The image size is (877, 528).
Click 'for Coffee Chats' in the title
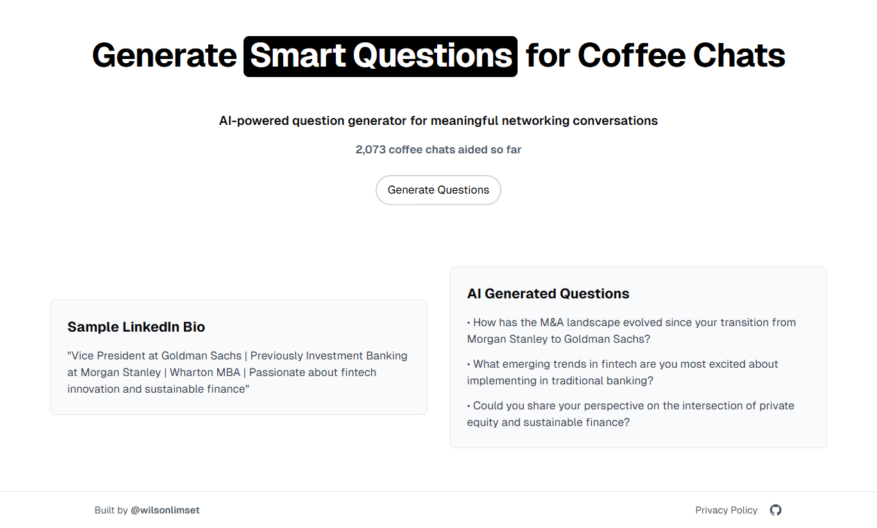tap(656, 56)
